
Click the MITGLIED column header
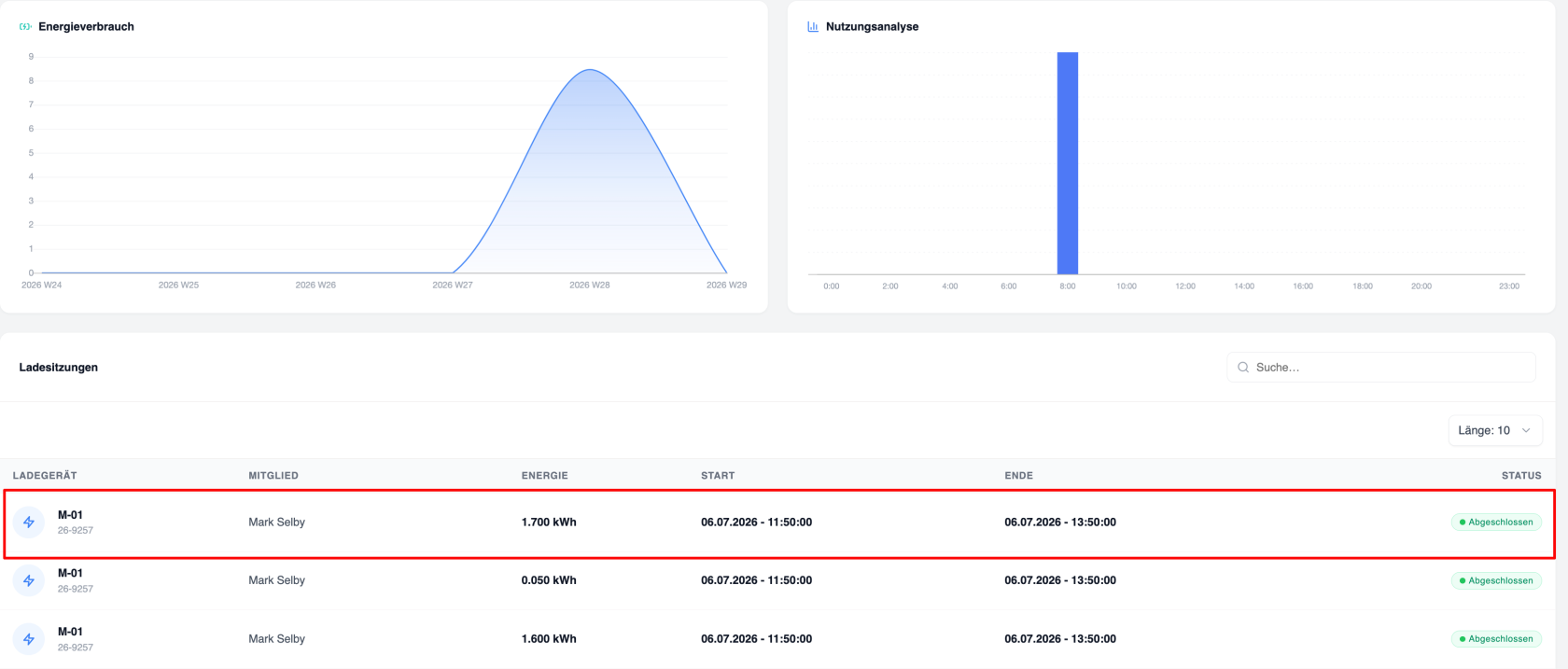(273, 476)
